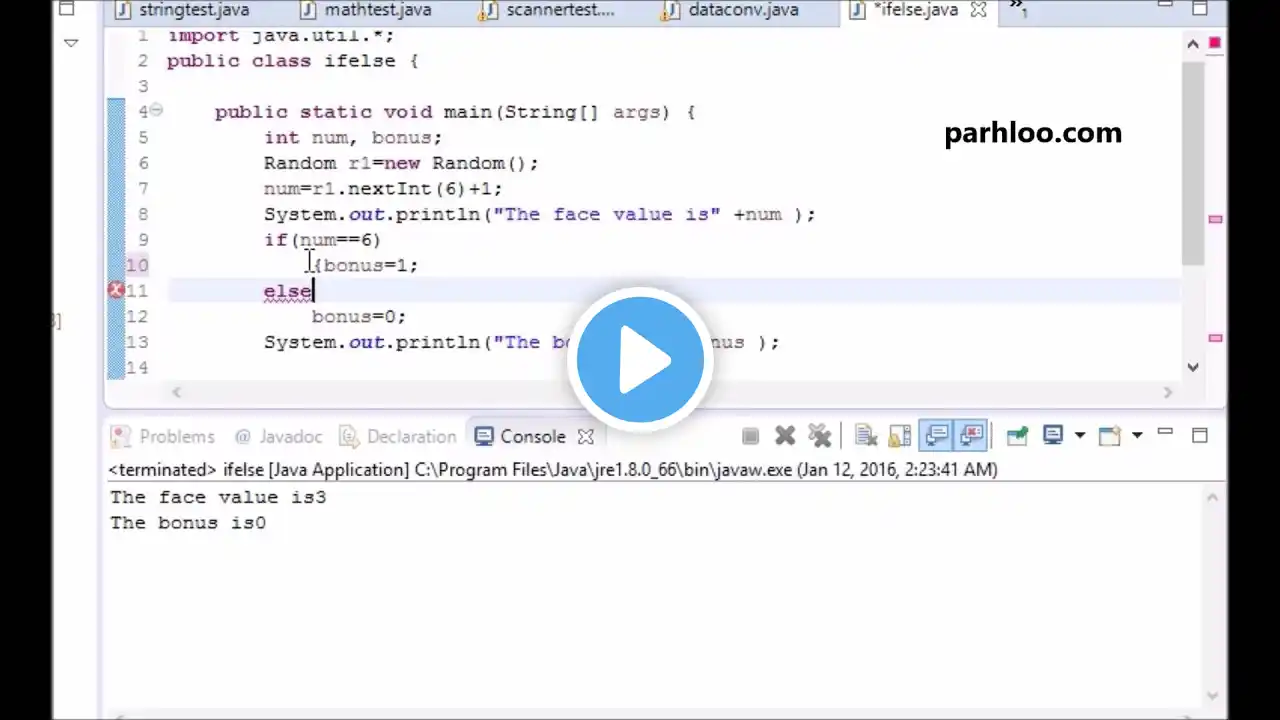
Task: Click the Console scroll down arrow
Action: pyautogui.click(x=1214, y=696)
